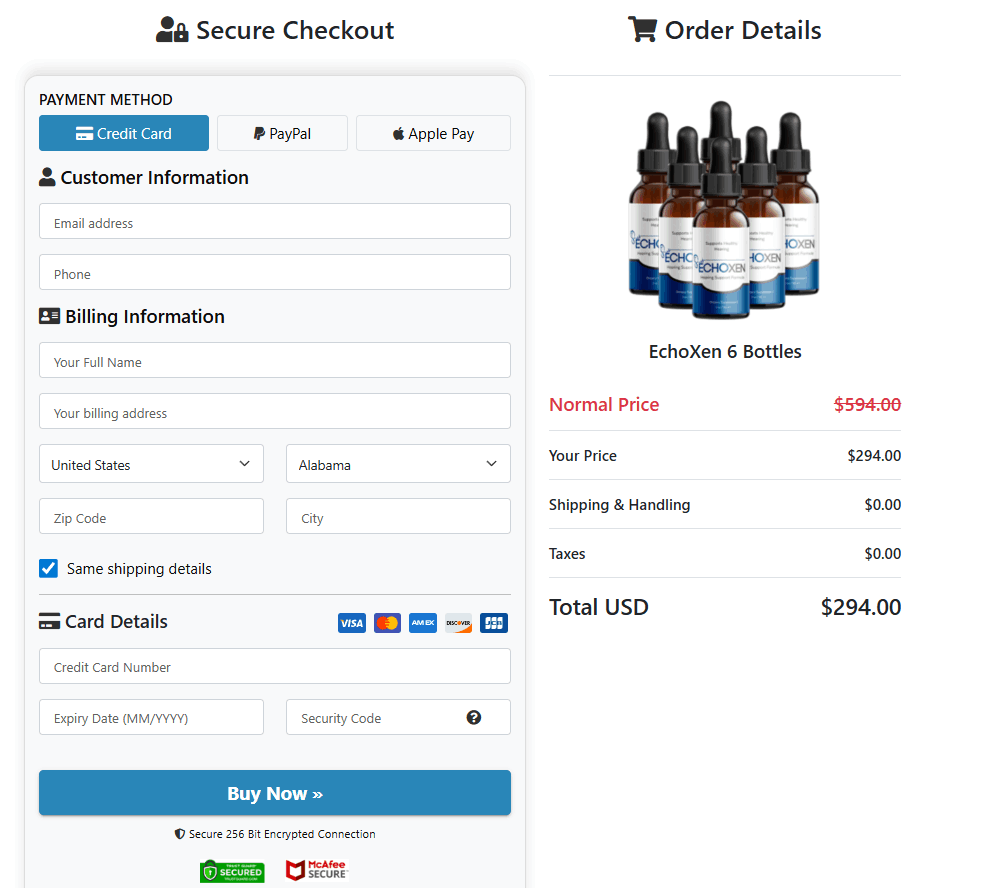
Task: Uncheck Same shipping details
Action: click(x=48, y=568)
